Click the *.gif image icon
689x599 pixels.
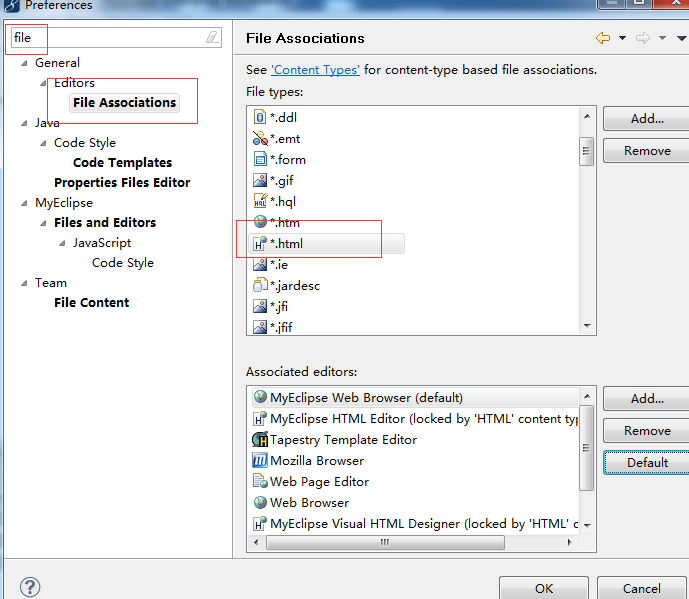(x=260, y=180)
